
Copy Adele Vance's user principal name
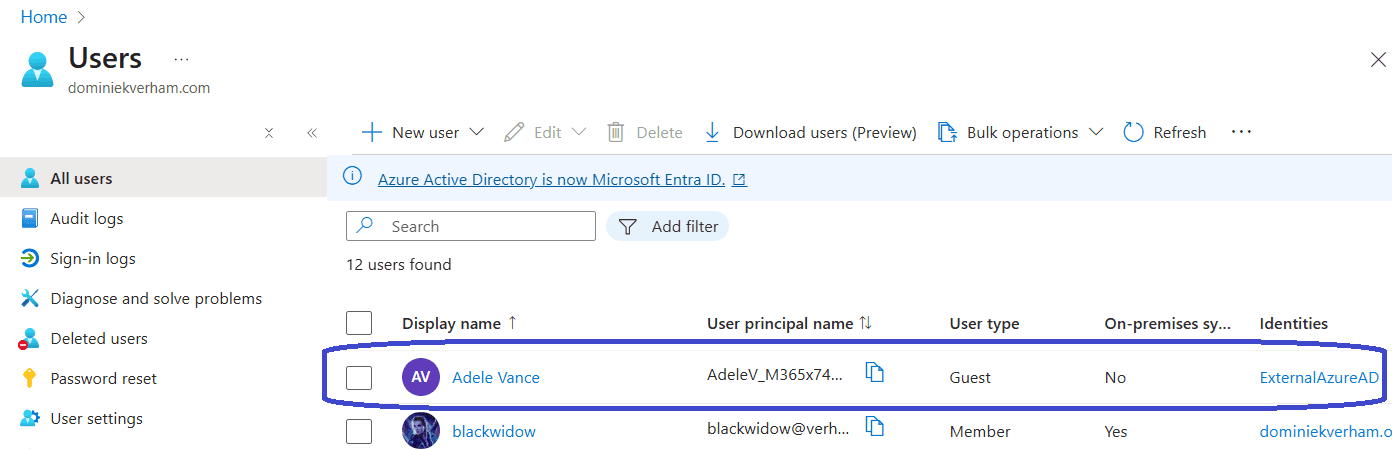point(875,373)
